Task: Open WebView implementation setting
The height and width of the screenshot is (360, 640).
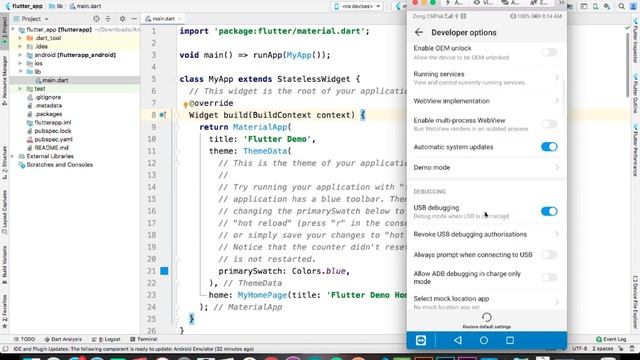Action: coord(486,101)
